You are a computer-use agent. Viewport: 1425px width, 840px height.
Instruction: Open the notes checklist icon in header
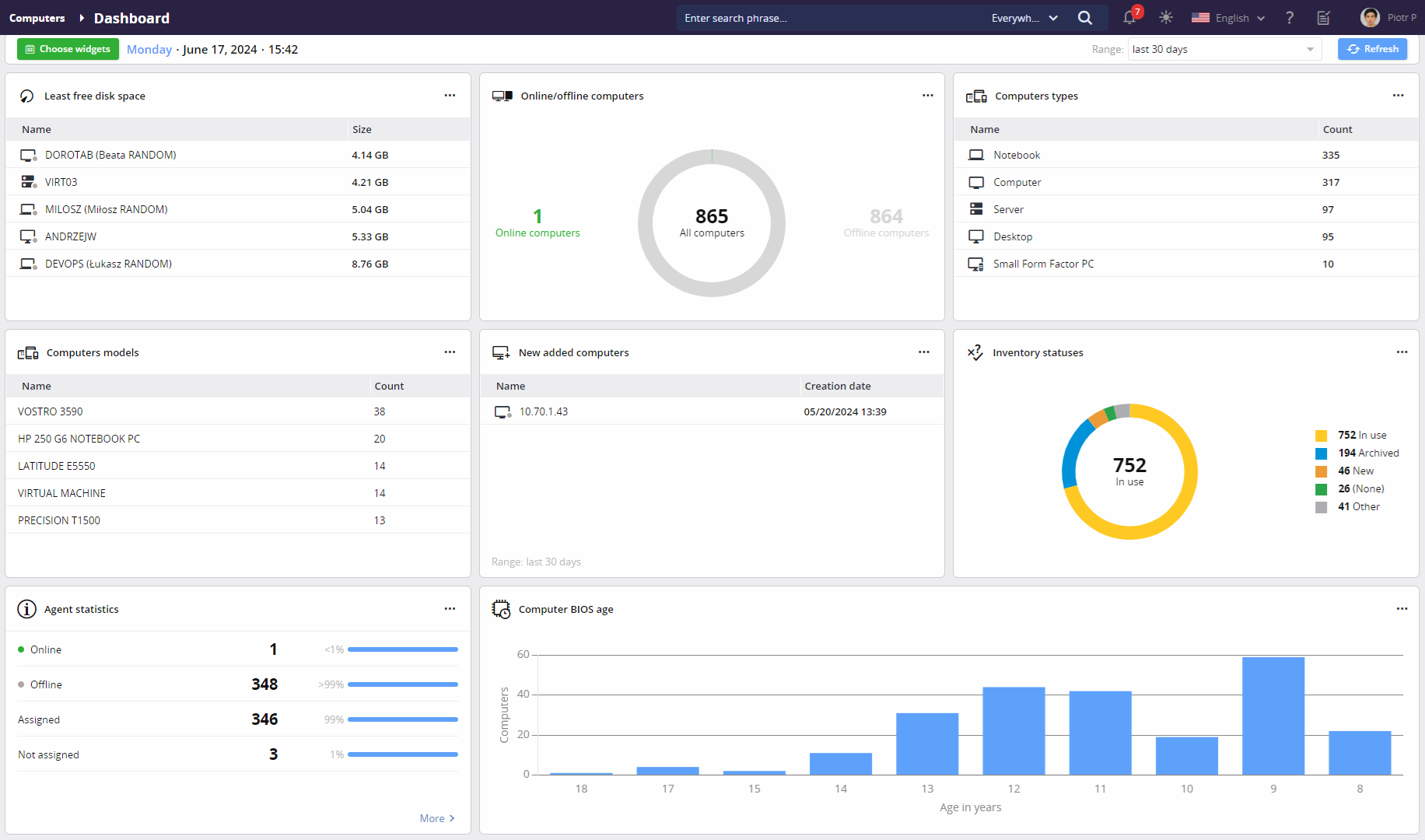pyautogui.click(x=1324, y=18)
